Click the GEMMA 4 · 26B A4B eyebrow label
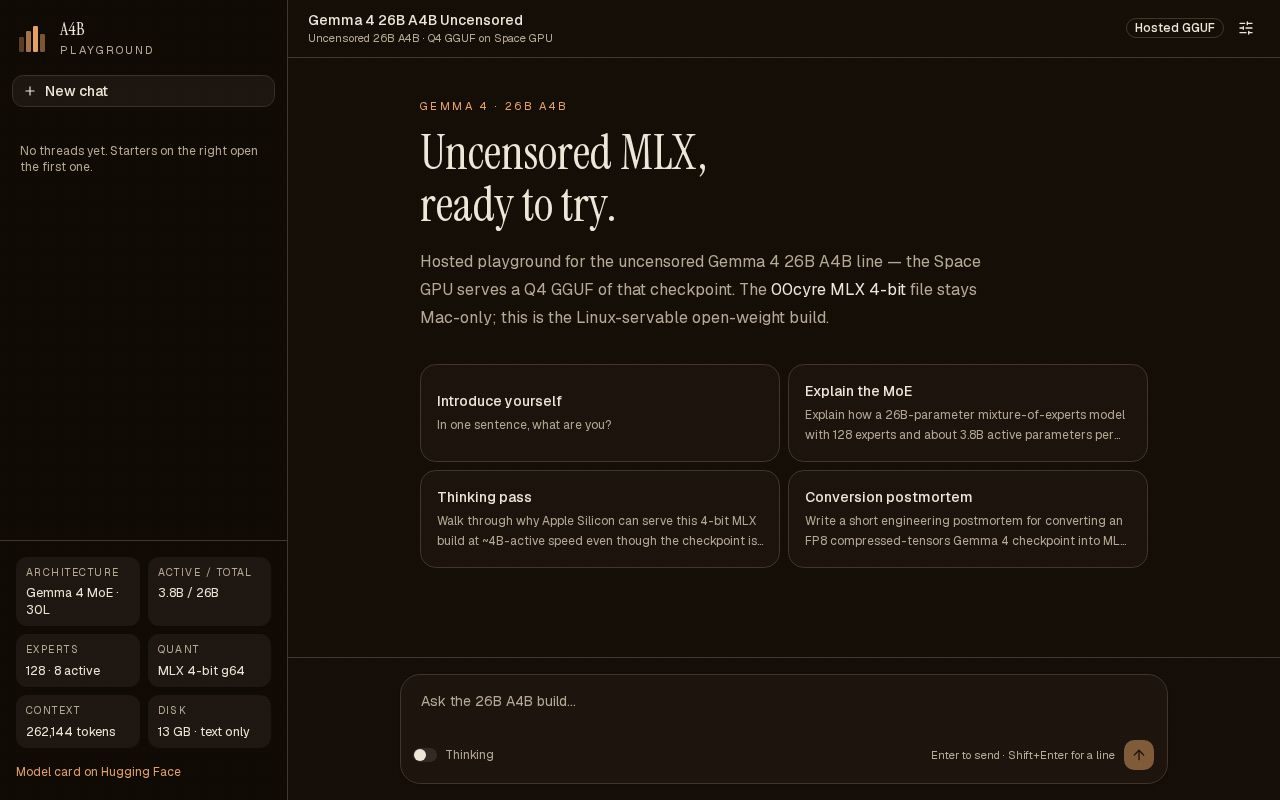The width and height of the screenshot is (1280, 800). pyautogui.click(x=494, y=106)
